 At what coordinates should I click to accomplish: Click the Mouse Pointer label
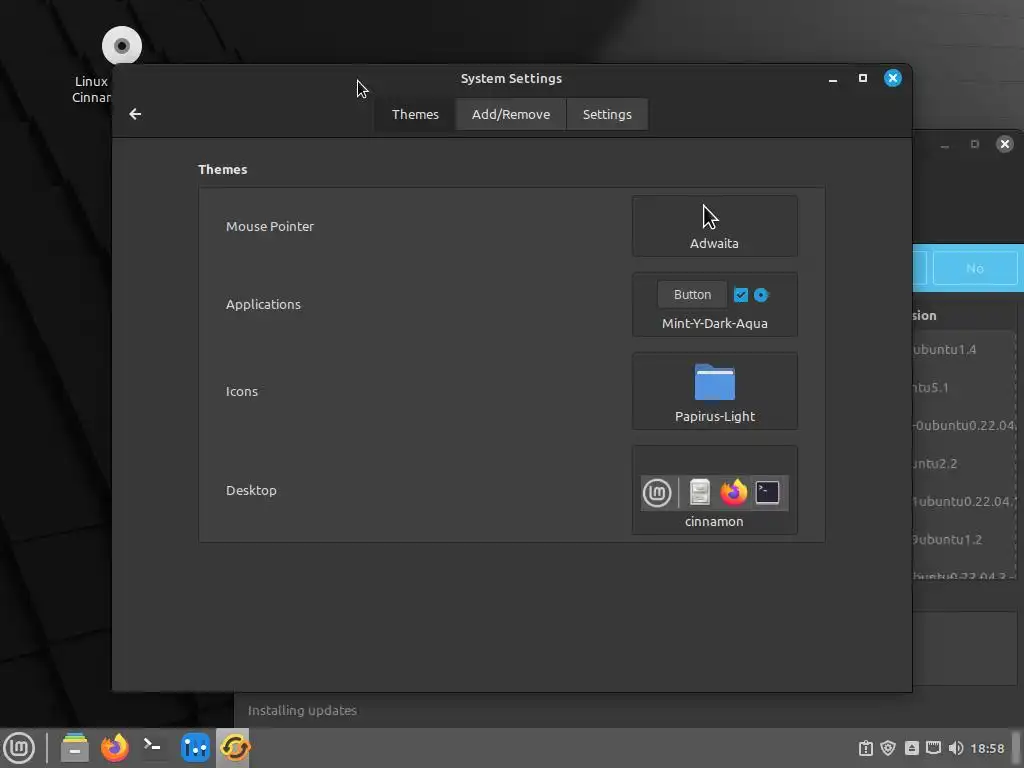270,227
